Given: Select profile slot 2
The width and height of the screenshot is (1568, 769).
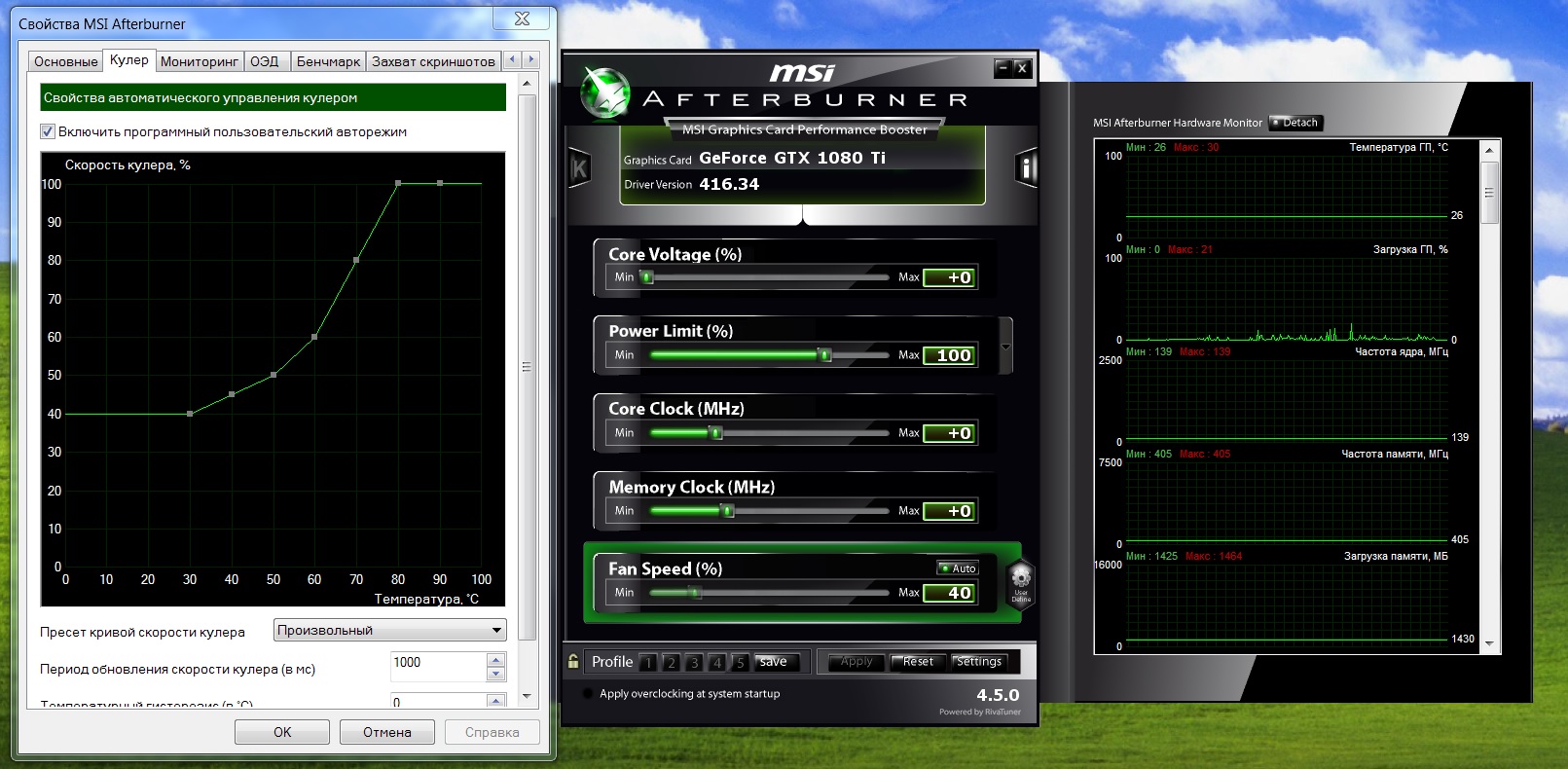Looking at the screenshot, I should [671, 662].
